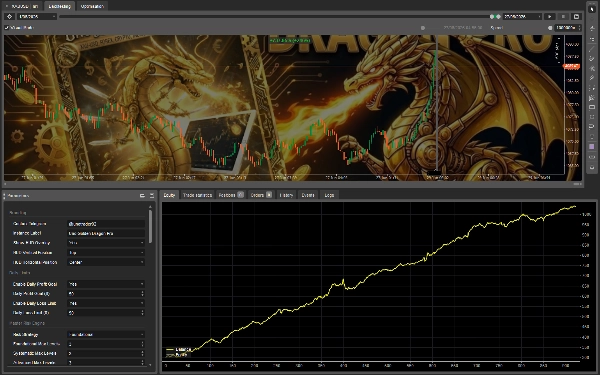The image size is (600, 375).
Task: Click the Enable Daily Profit Goal label
Action: click(x=35, y=284)
